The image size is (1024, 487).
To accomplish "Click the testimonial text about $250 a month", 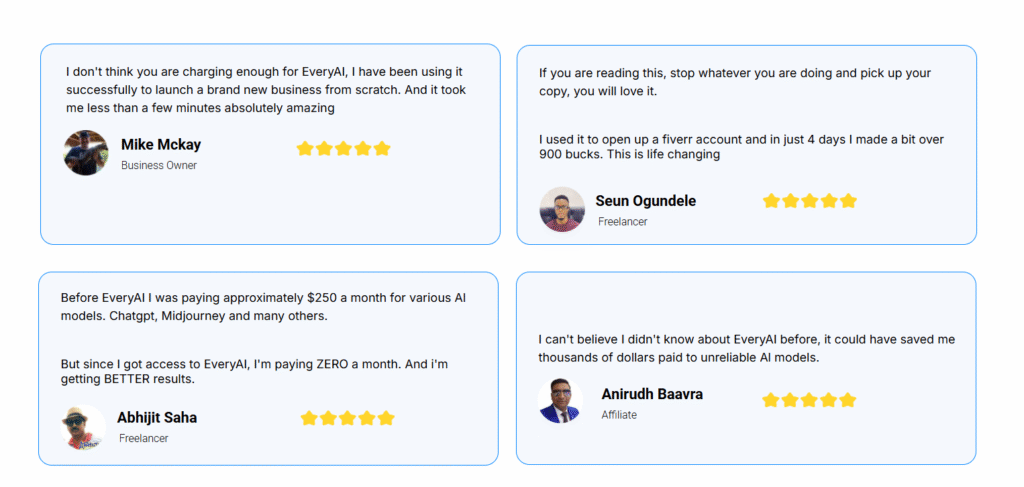I will (x=263, y=307).
